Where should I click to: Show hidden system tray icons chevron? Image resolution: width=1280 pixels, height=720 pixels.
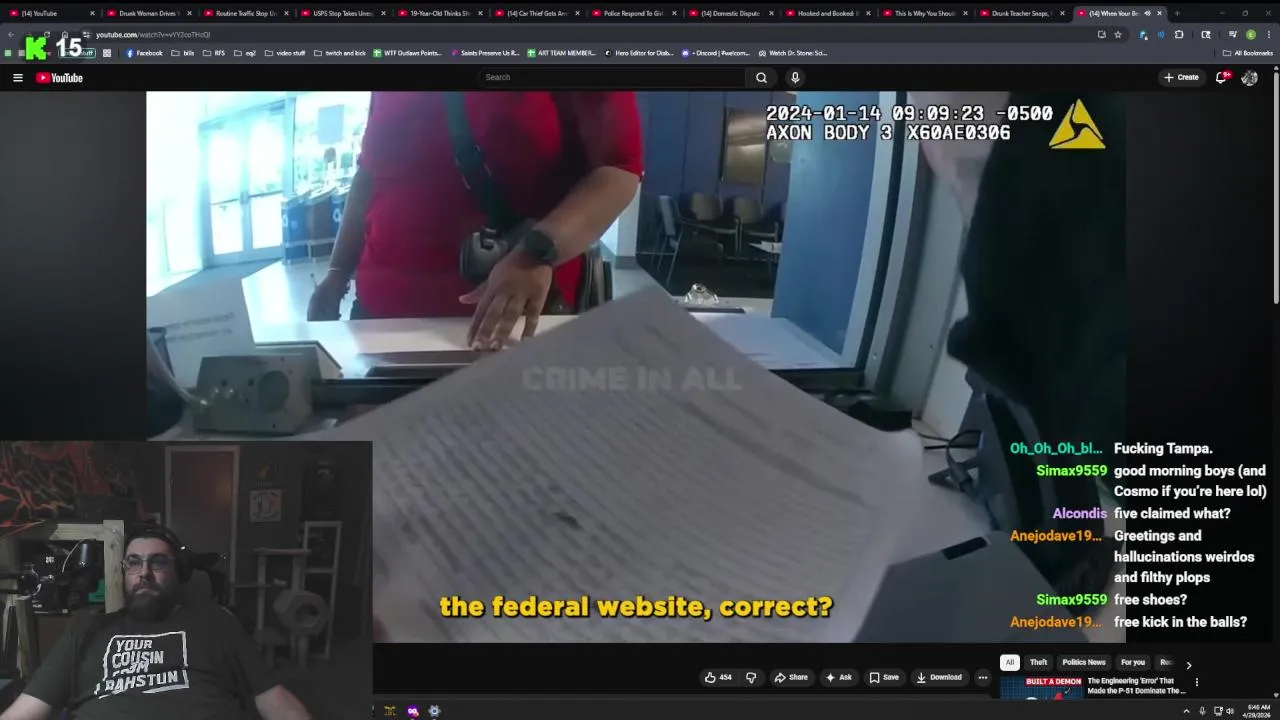coord(1186,711)
